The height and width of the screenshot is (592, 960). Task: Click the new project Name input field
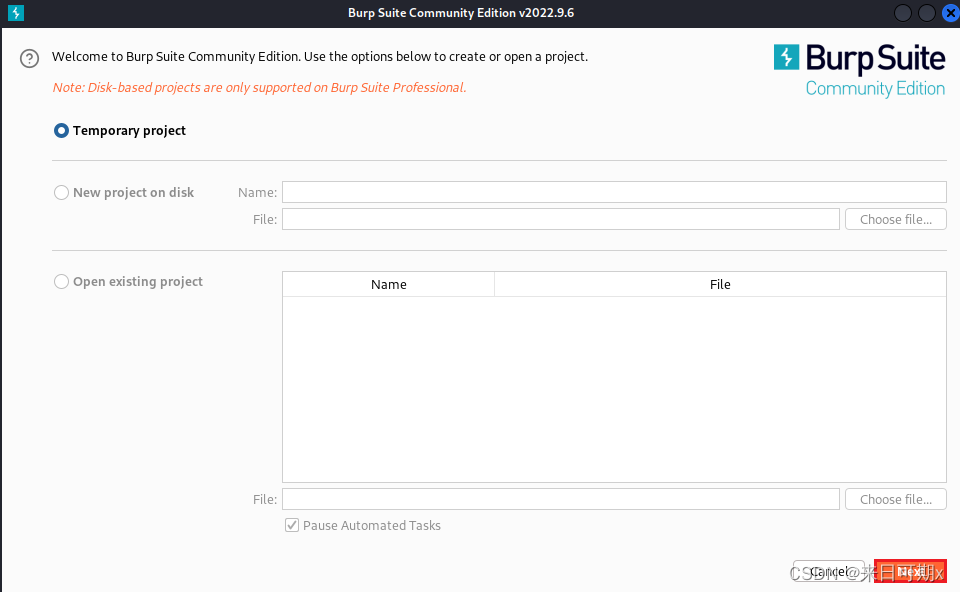click(614, 192)
